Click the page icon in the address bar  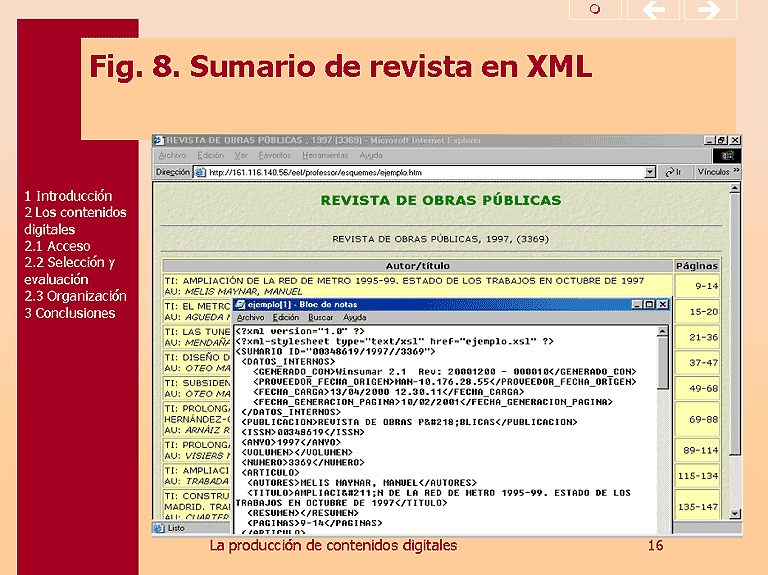(200, 172)
